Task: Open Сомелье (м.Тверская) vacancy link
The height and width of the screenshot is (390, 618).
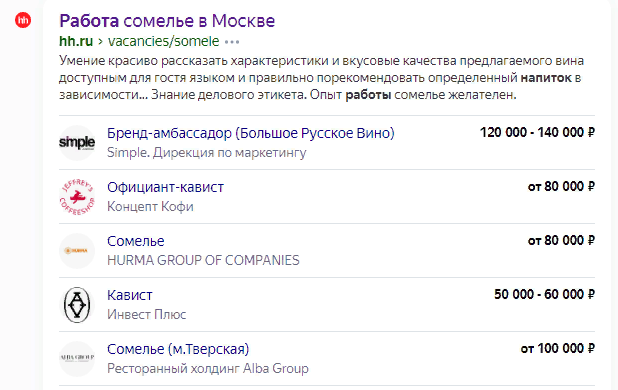Action: [178, 349]
